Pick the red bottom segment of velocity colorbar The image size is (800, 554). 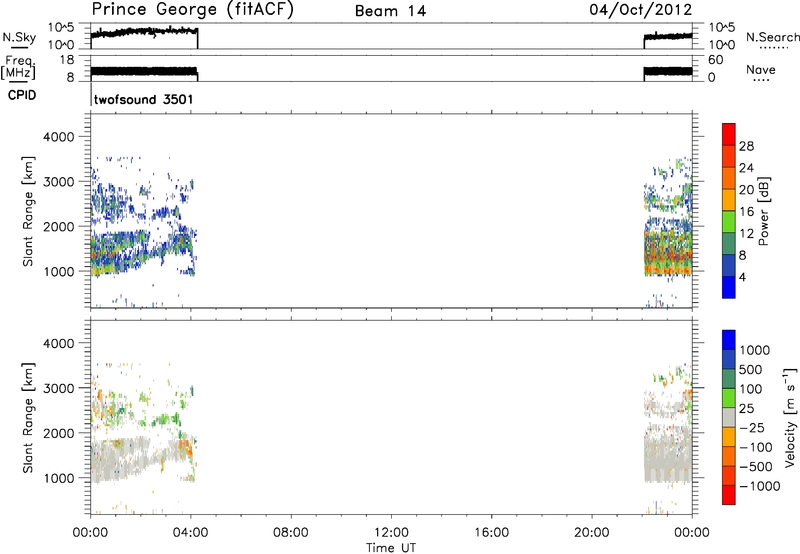tap(729, 495)
